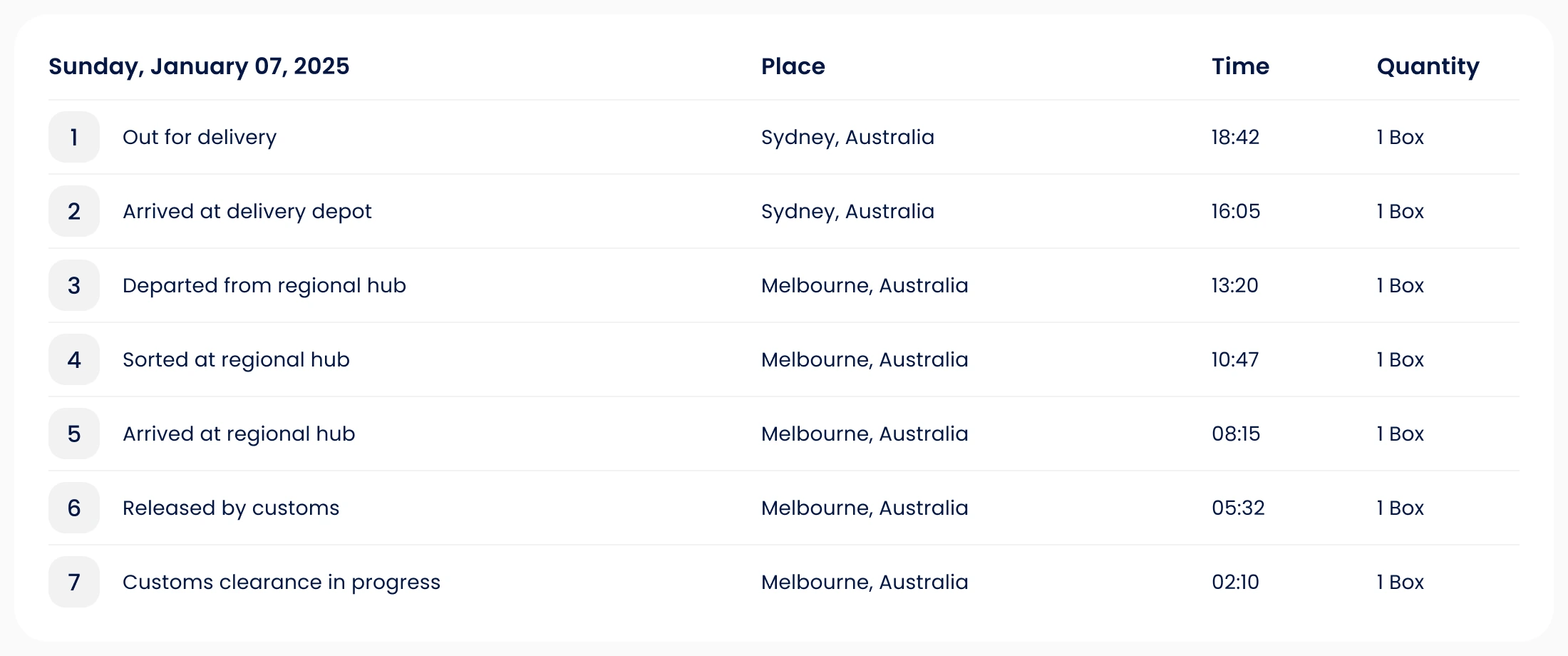
Task: Click the step 2 number badge
Action: pos(74,211)
